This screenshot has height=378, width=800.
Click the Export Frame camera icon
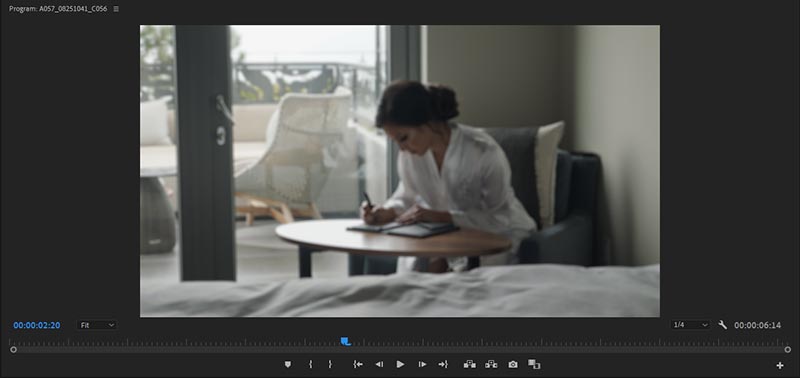click(x=513, y=364)
